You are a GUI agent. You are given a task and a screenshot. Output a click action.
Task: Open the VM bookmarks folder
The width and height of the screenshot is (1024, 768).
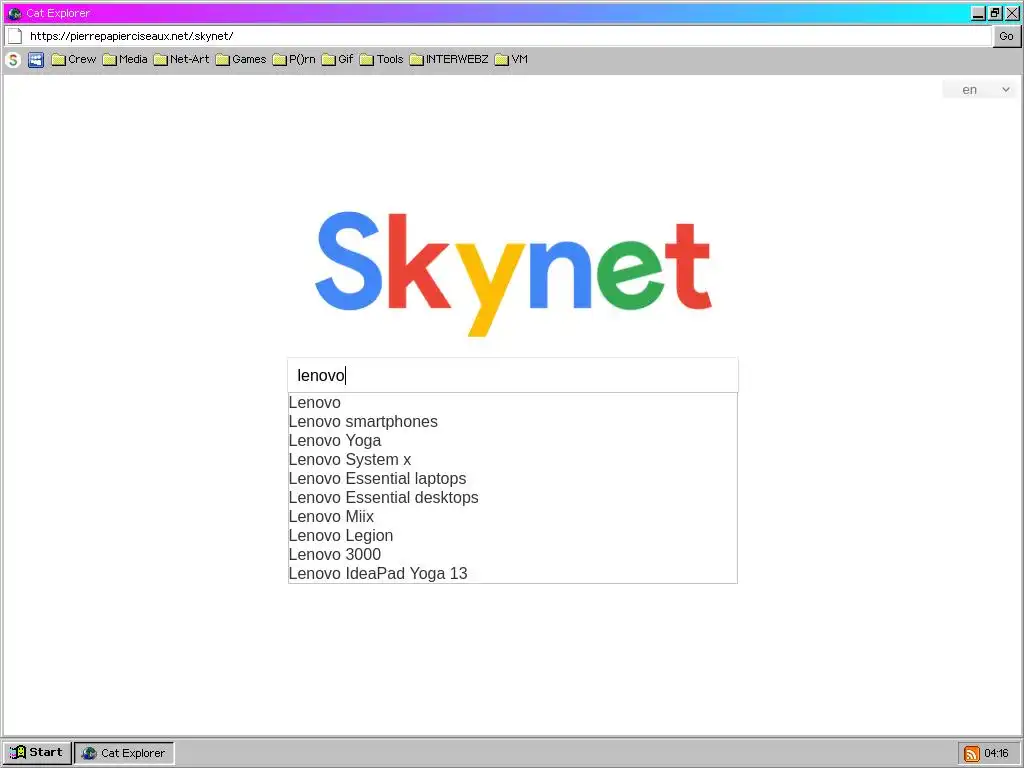tap(511, 59)
